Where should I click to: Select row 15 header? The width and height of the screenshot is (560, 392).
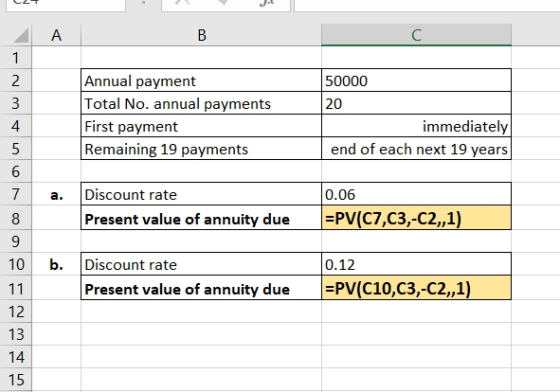(16, 380)
